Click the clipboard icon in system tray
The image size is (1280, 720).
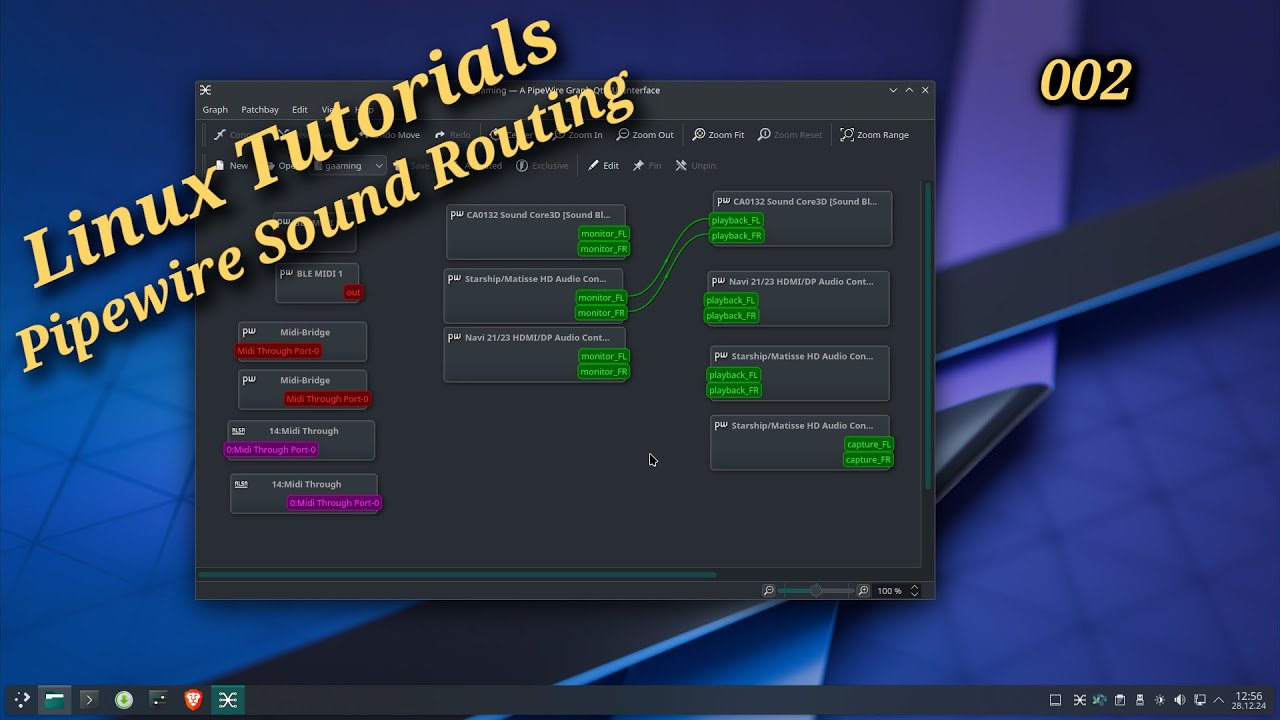(1120, 700)
